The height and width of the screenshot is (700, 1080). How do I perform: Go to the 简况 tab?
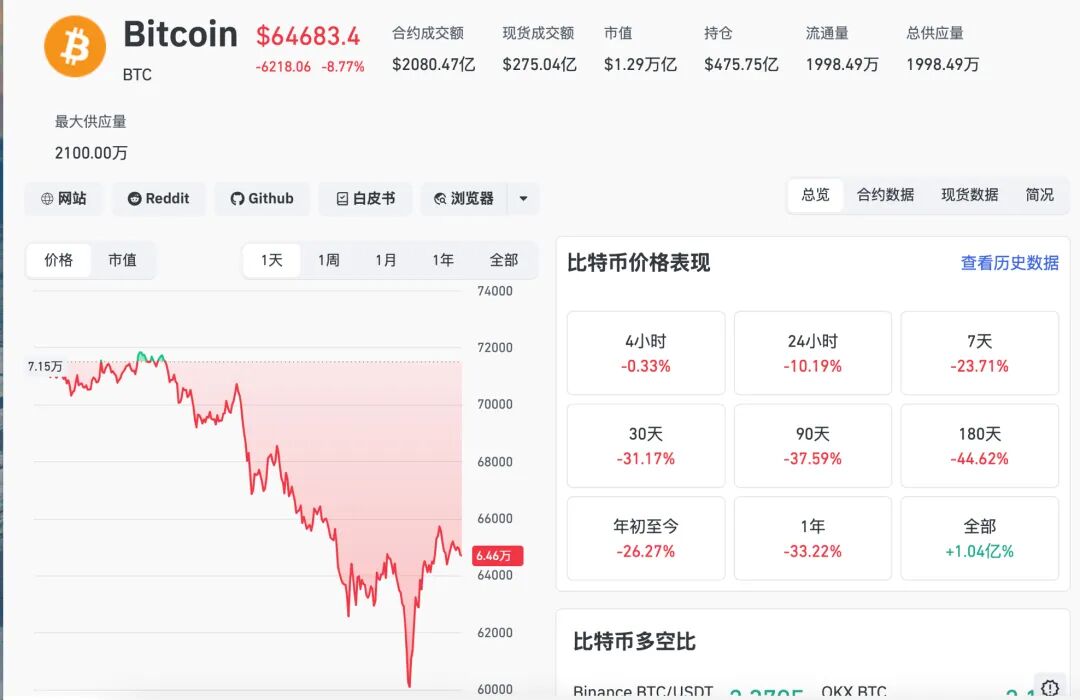[1040, 195]
